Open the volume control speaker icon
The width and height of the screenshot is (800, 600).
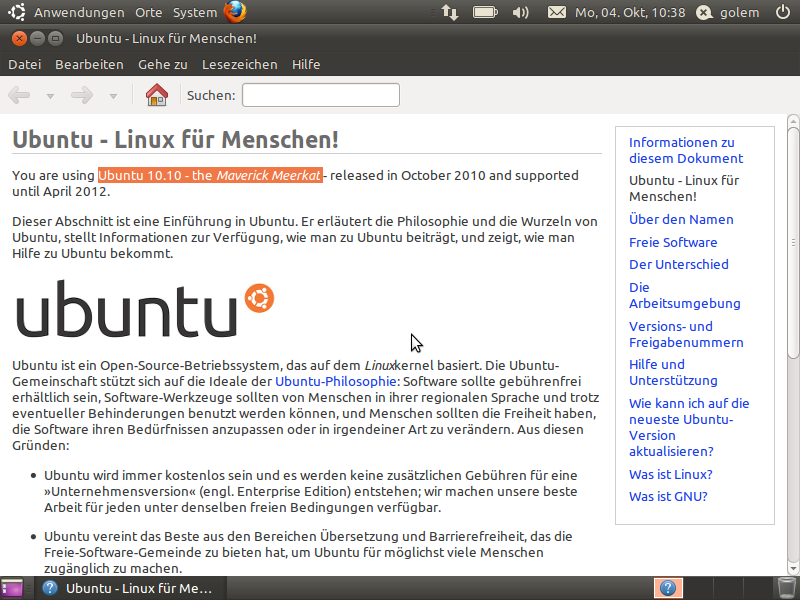520,12
